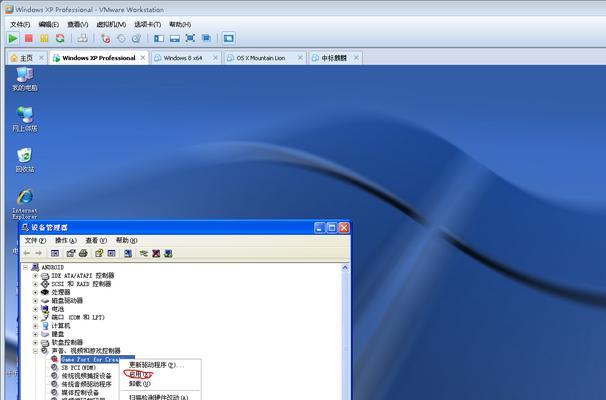Expand the processors node
This screenshot has width=606, height=400.
tap(35, 293)
